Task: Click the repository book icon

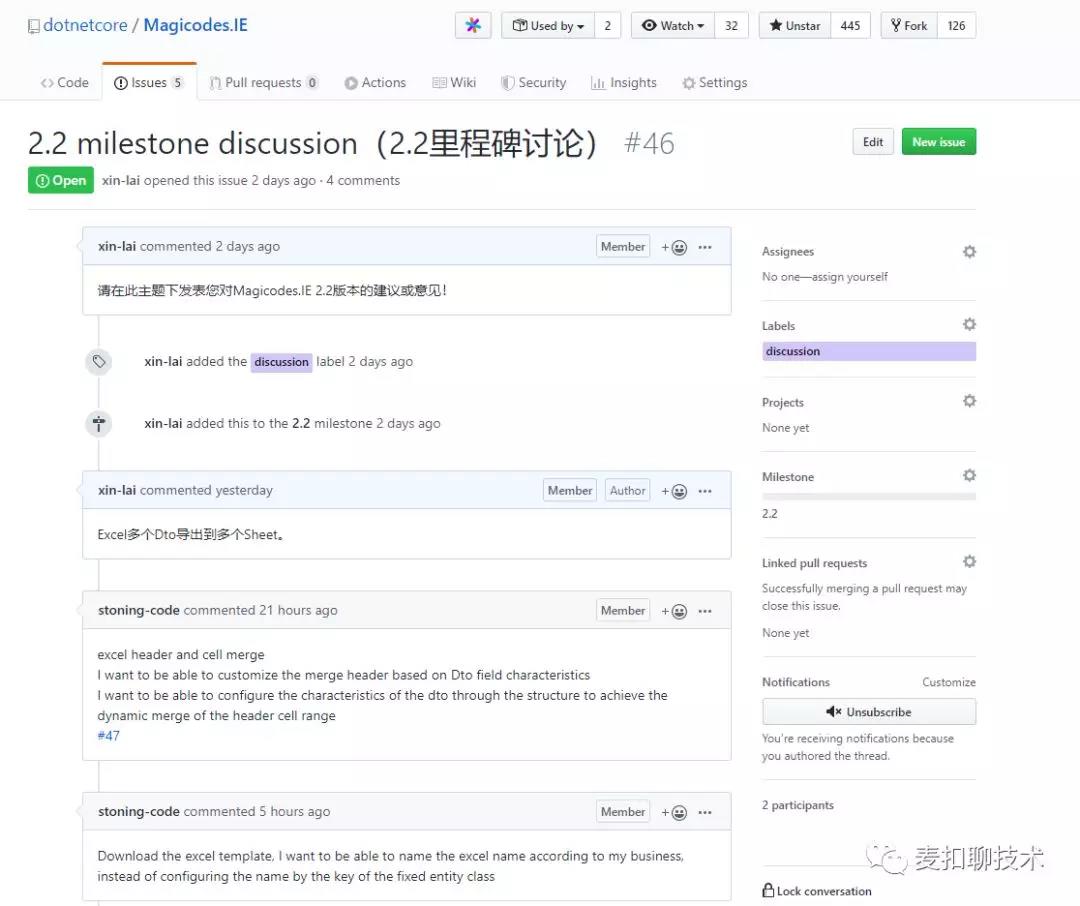Action: tap(33, 27)
